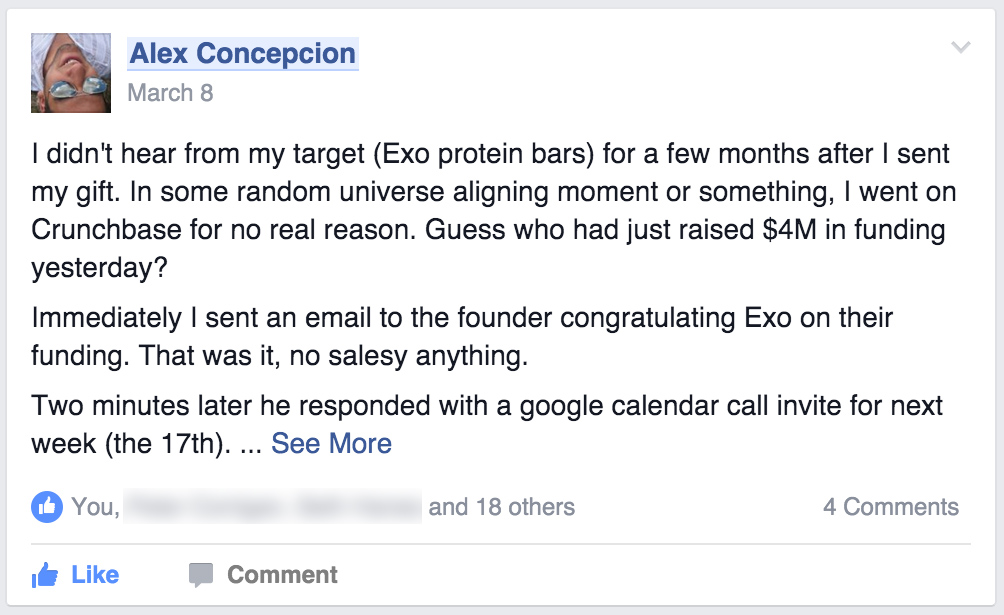This screenshot has width=1004, height=615.
Task: Click the "$4M in funding" text
Action: click(x=854, y=229)
